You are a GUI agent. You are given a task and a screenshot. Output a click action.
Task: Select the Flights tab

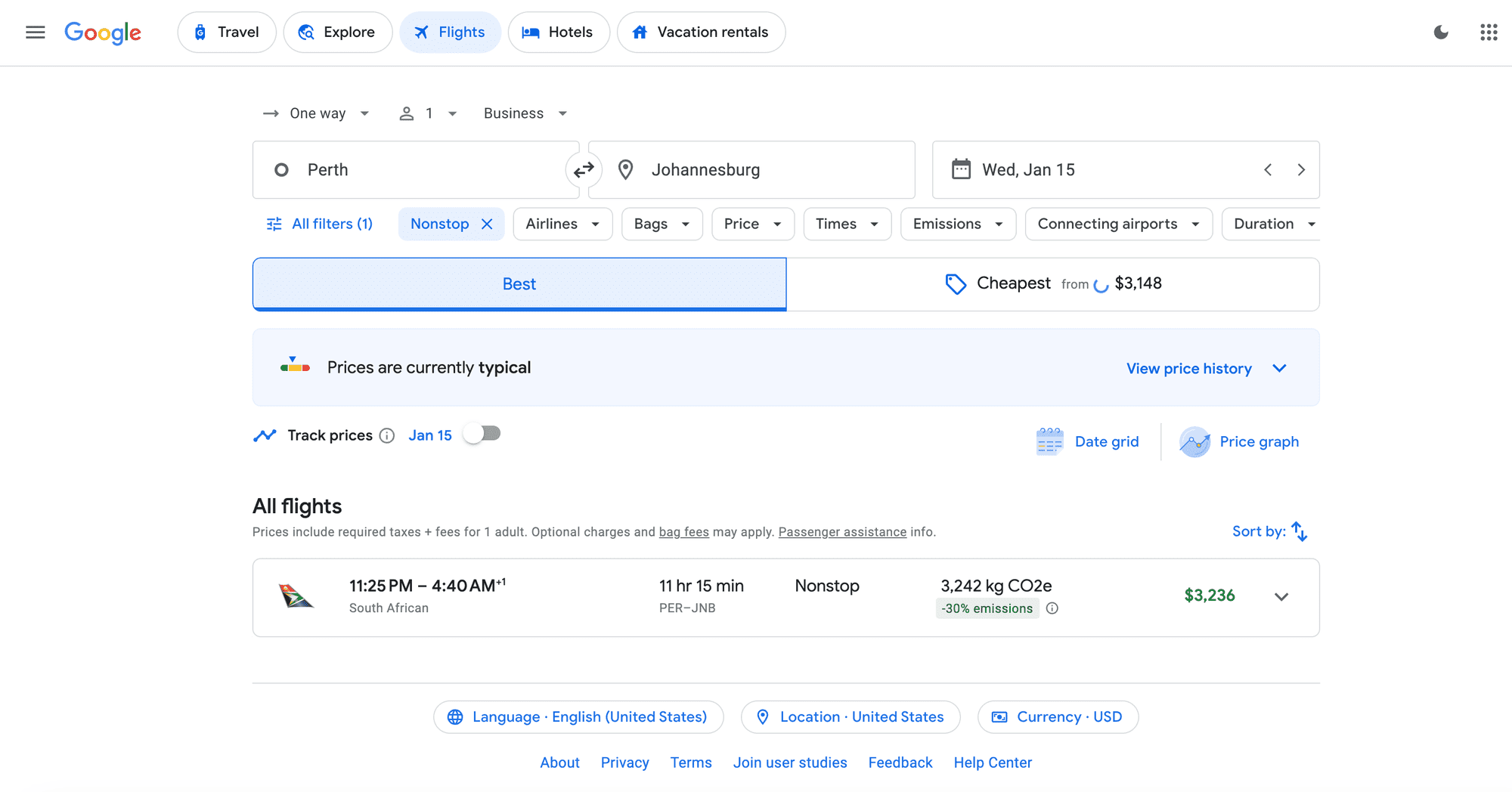coord(451,32)
